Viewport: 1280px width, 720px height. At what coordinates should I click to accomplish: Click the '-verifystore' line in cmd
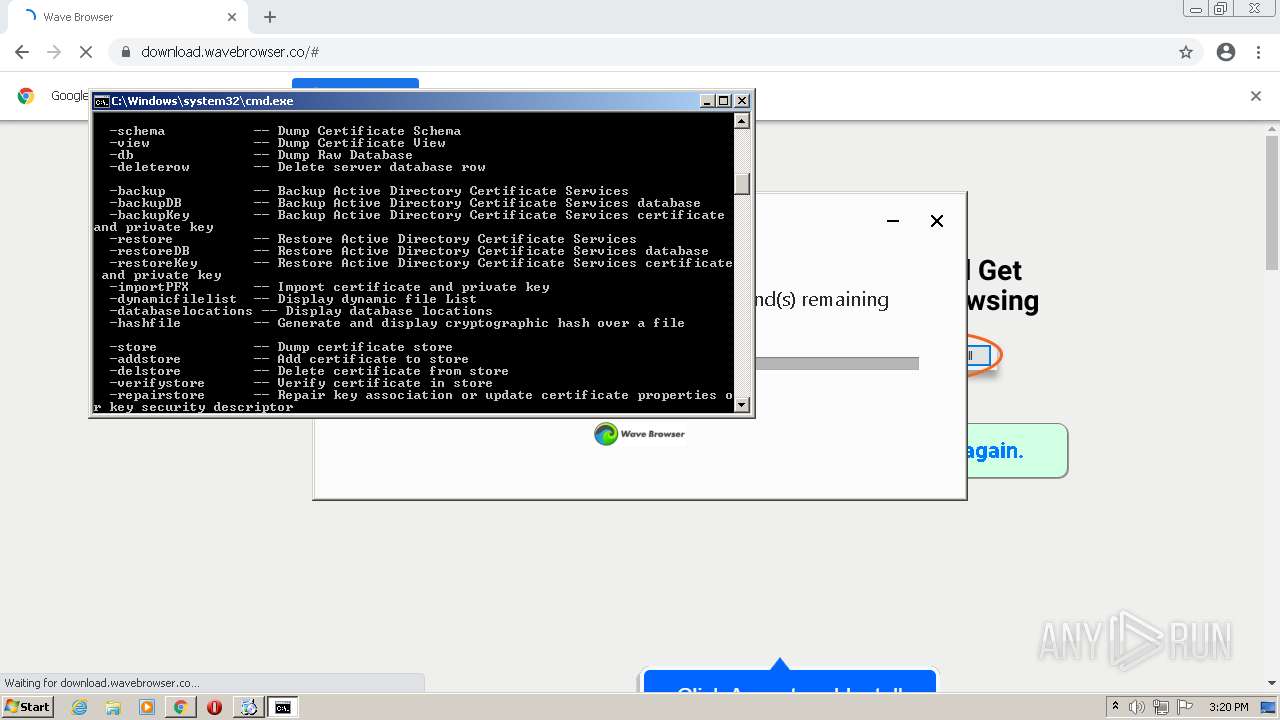[x=301, y=383]
